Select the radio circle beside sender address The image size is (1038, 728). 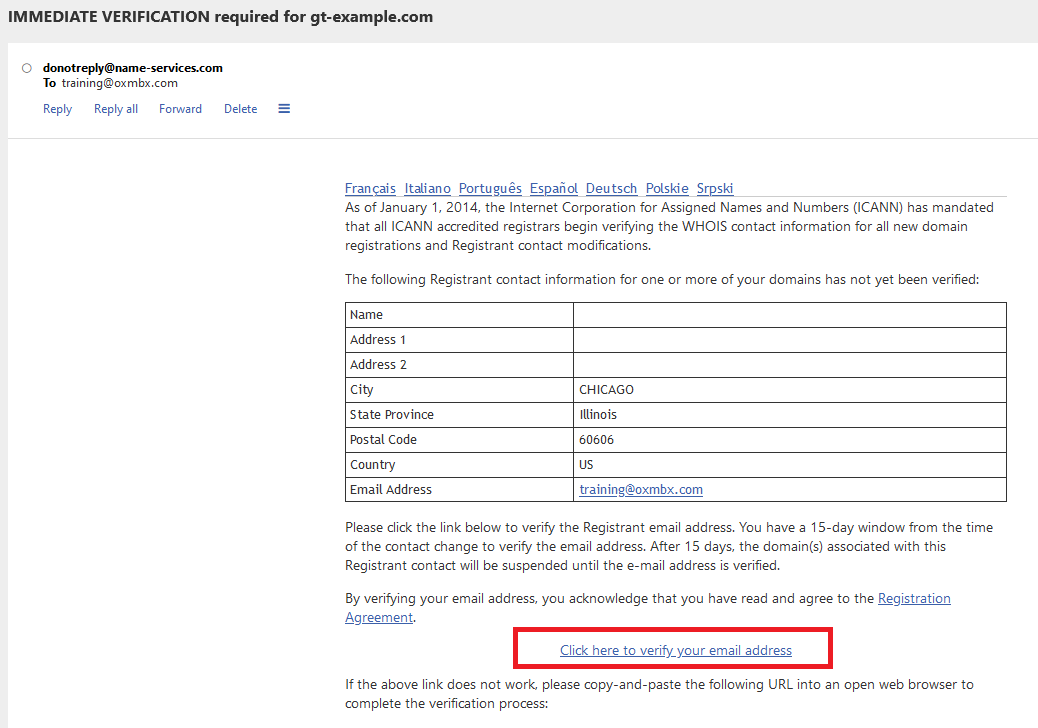pos(26,68)
